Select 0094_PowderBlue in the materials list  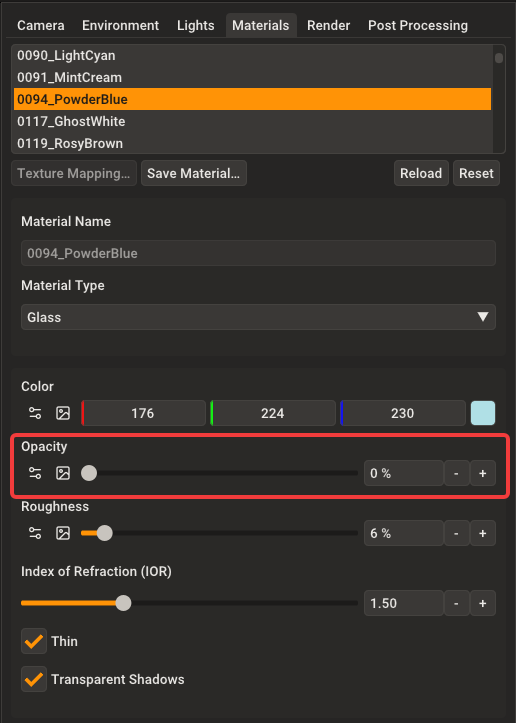coord(252,99)
